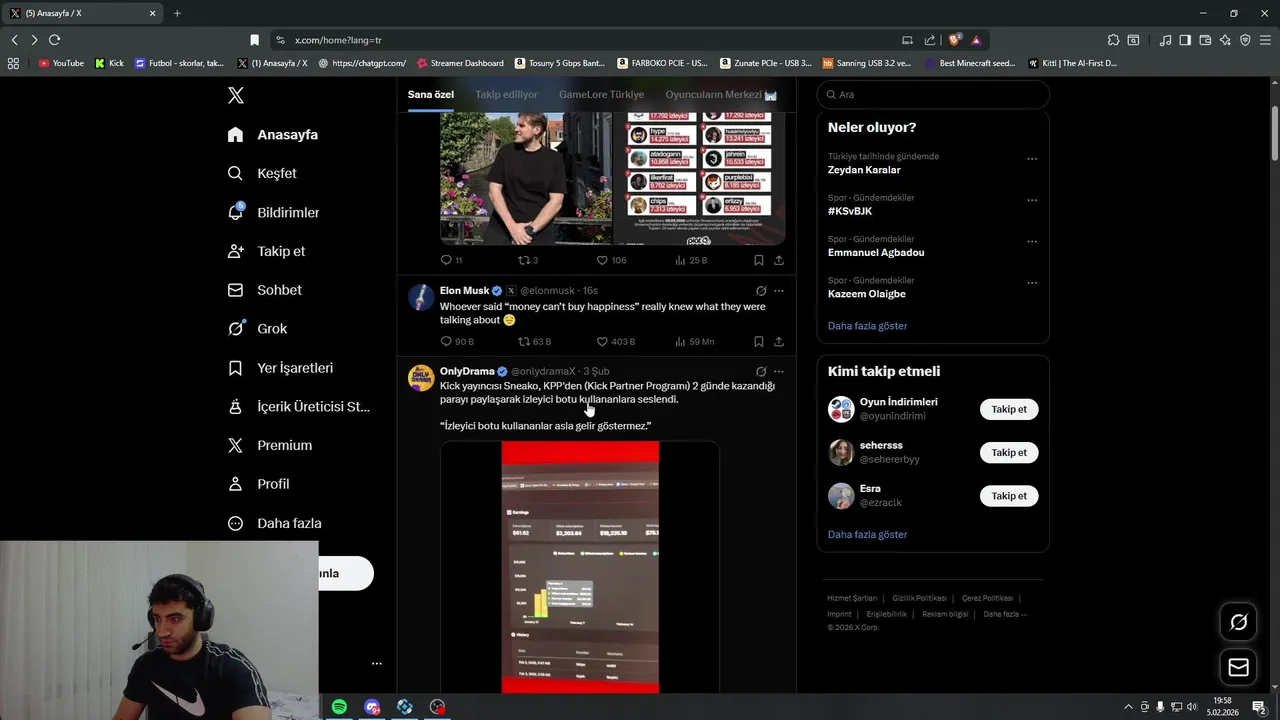The height and width of the screenshot is (720, 1280).
Task: Open Bildirimler notifications
Action: tap(274, 212)
